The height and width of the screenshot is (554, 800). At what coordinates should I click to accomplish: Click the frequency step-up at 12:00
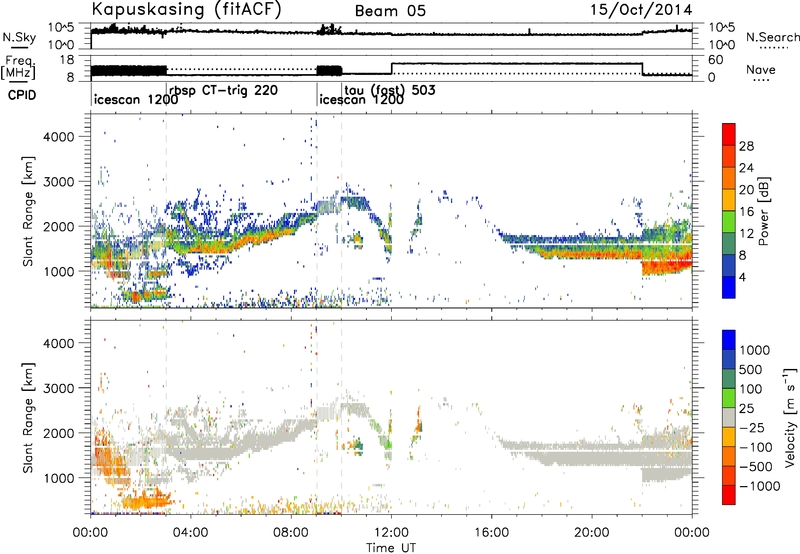tap(391, 69)
